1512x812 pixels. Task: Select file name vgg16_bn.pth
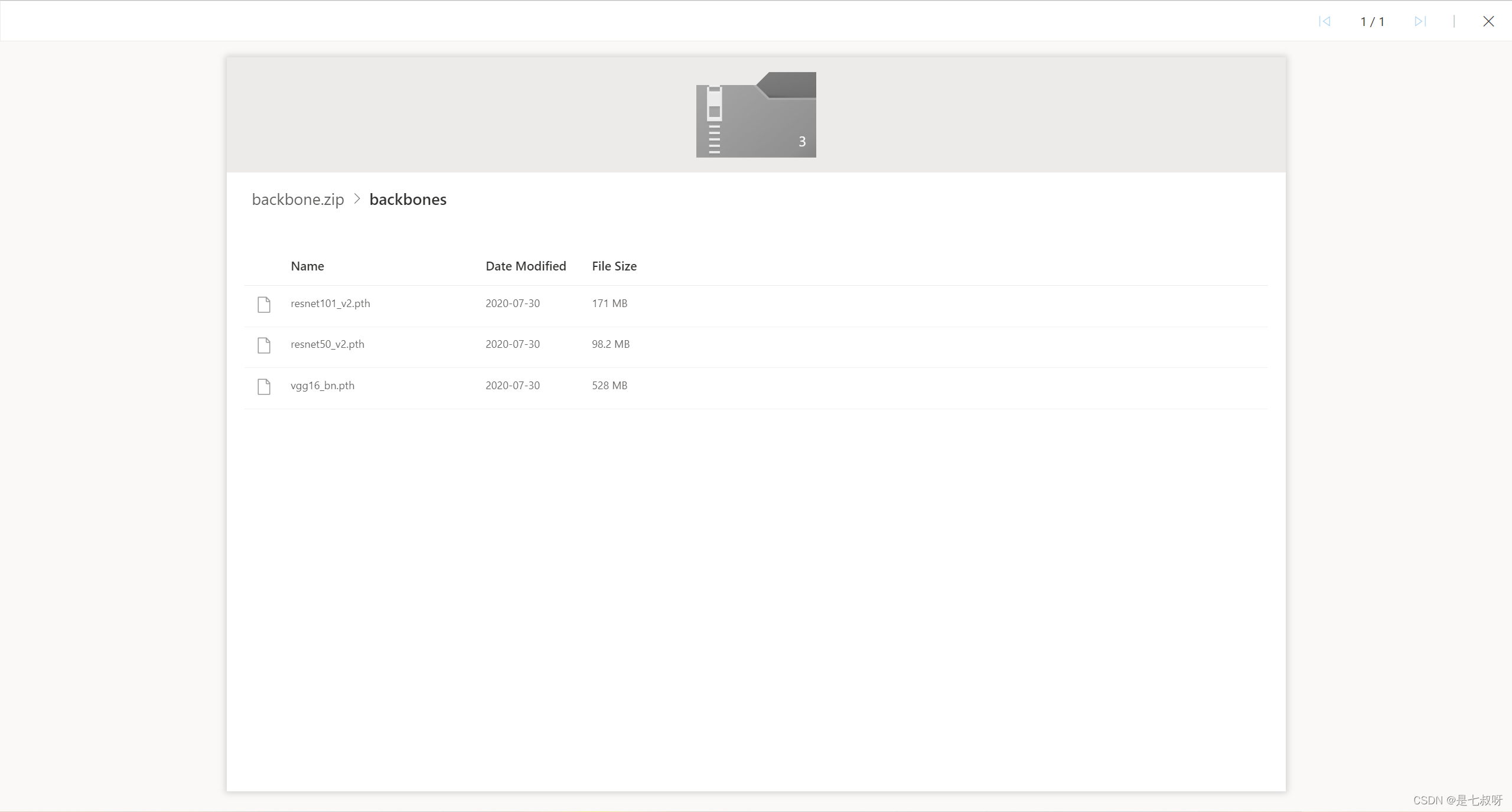pyautogui.click(x=322, y=386)
